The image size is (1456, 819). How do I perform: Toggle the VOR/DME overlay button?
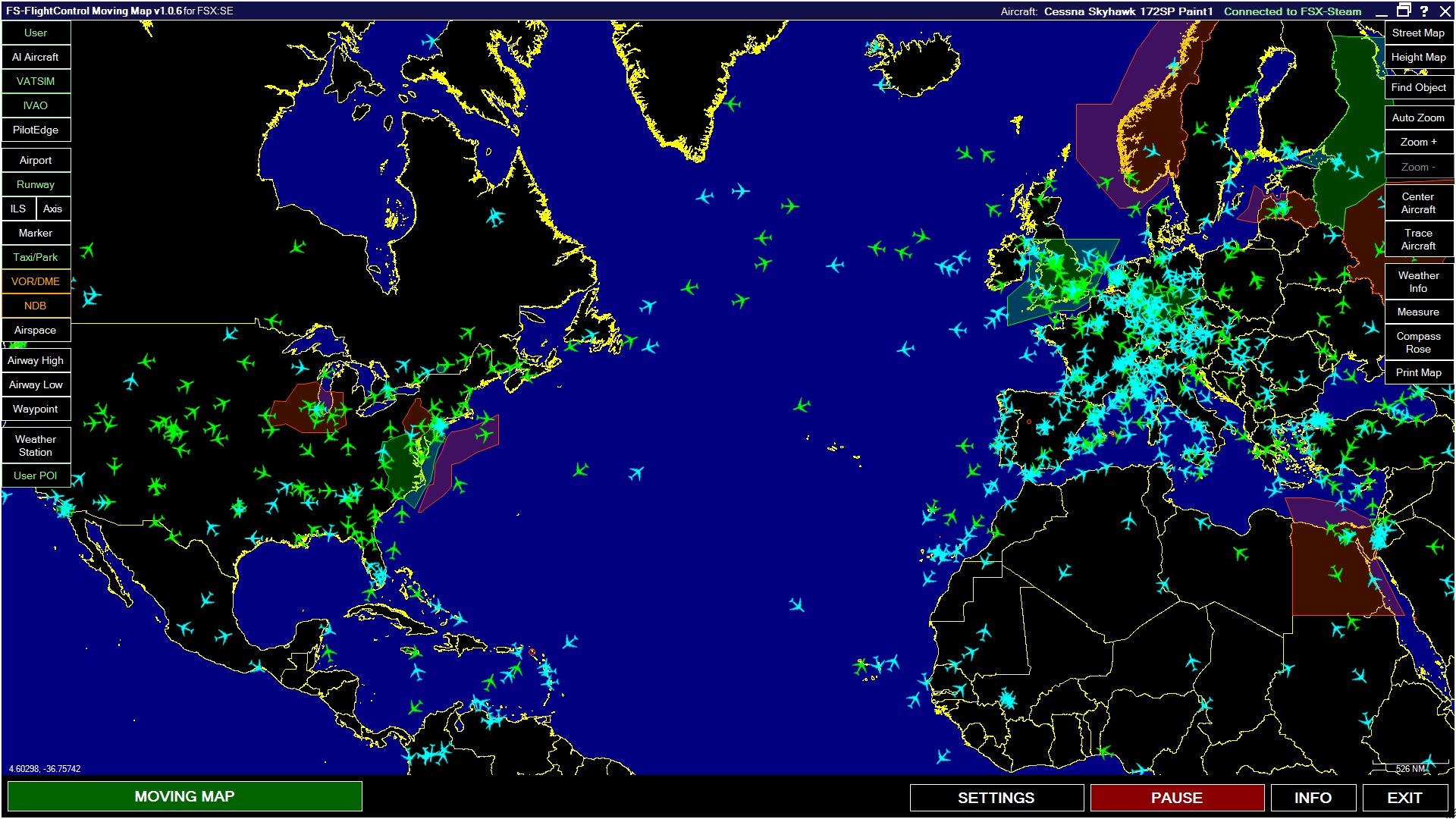coord(36,282)
